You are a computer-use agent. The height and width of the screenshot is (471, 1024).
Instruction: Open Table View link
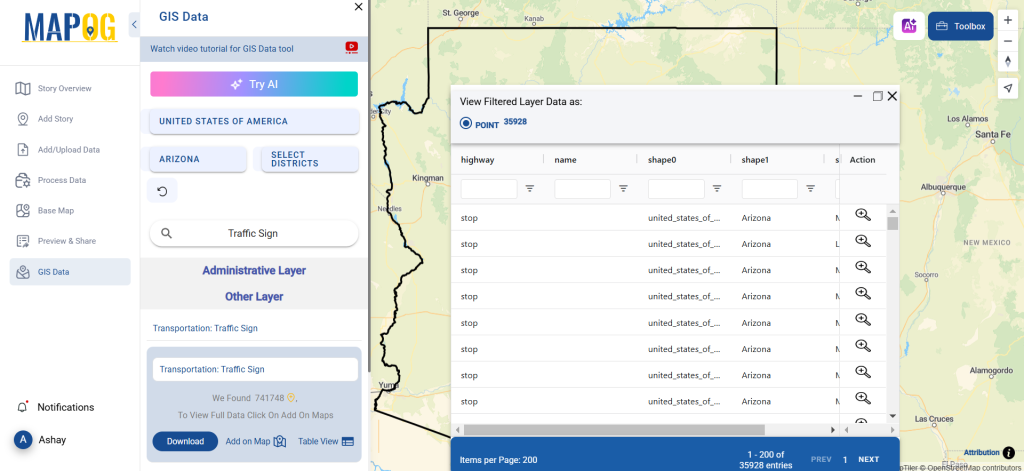coord(318,441)
